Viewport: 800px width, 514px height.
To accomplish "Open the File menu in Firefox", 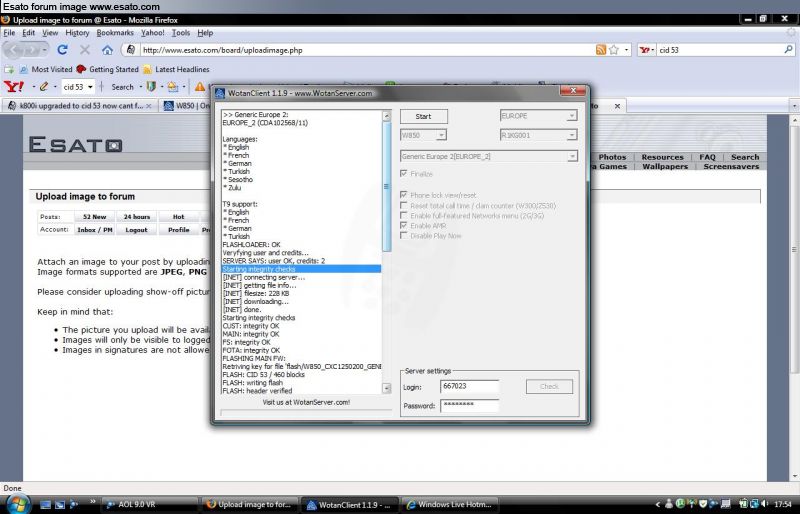I will click(9, 33).
